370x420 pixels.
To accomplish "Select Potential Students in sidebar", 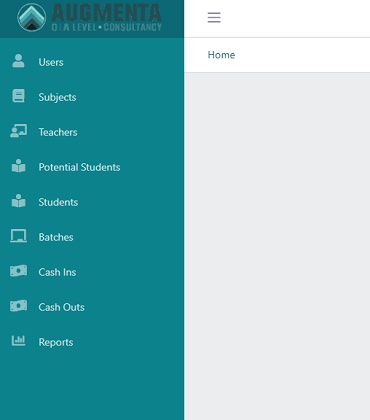I will [x=92, y=167].
